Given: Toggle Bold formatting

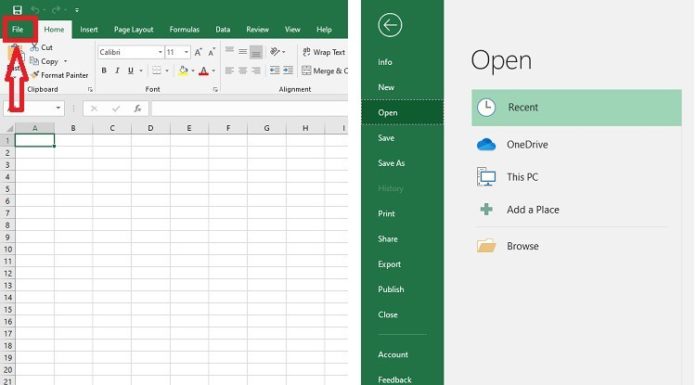Looking at the screenshot, I should pos(104,71).
